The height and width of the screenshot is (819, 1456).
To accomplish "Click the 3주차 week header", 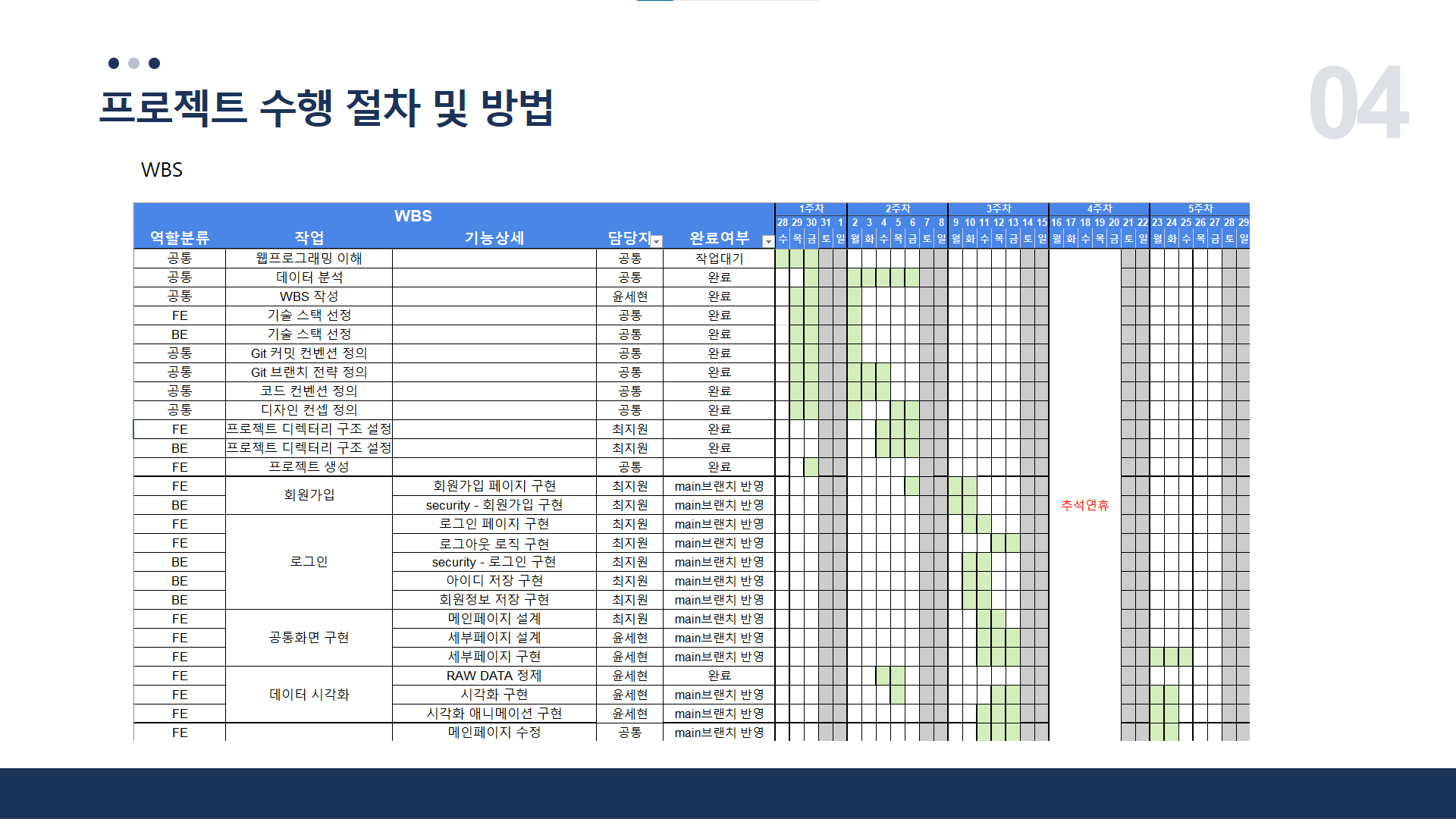I will (x=998, y=209).
